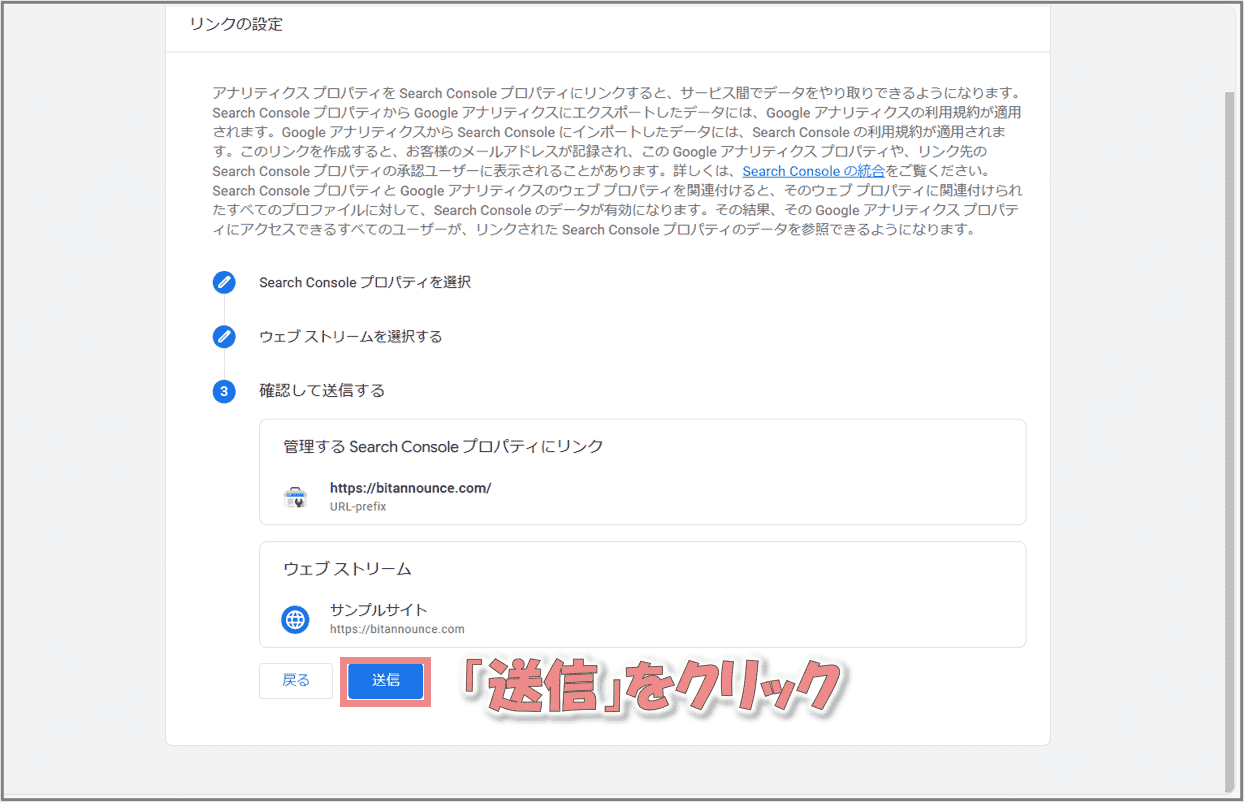Screen dimensions: 1244x802
Task: Click the blue globe web stream icon
Action: 295,619
